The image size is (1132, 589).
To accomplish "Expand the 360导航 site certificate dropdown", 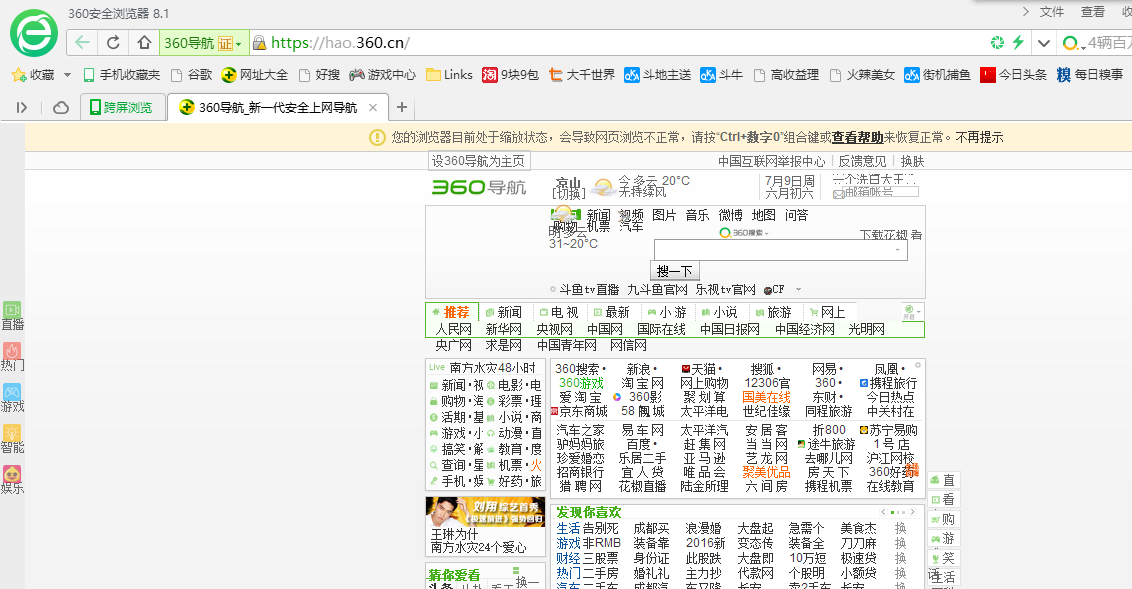I will [238, 44].
